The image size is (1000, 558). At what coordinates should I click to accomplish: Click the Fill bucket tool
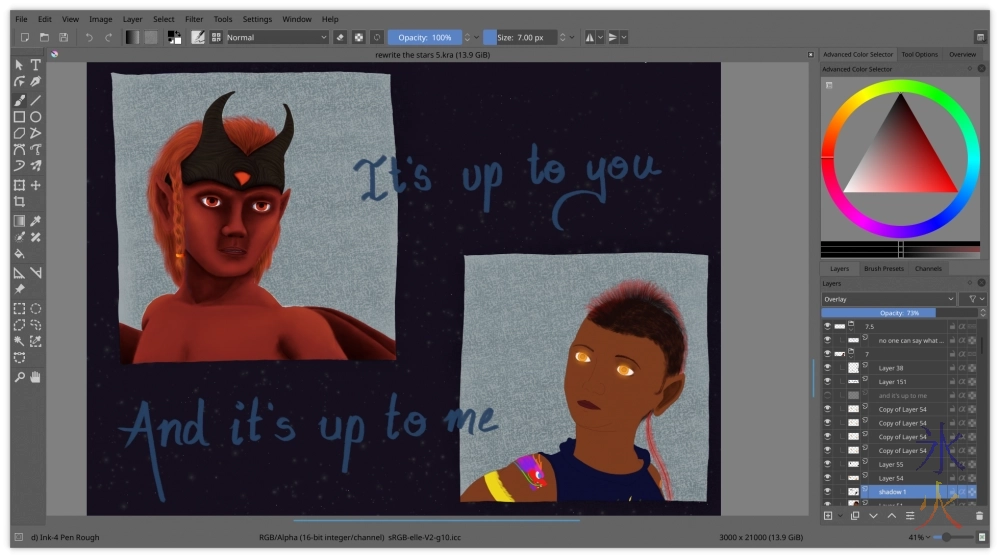coord(19,254)
